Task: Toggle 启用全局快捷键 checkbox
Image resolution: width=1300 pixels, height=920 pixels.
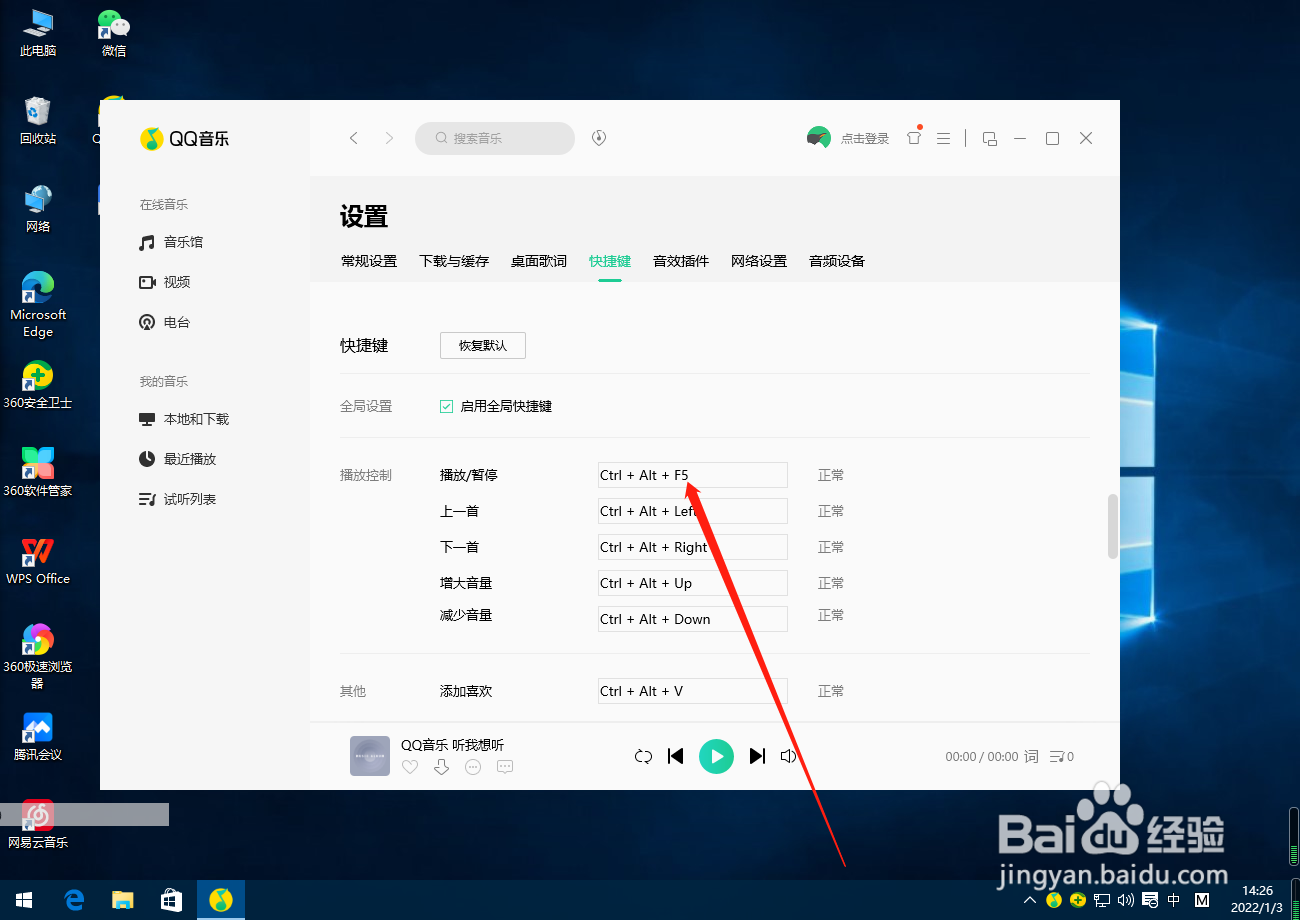Action: coord(447,406)
